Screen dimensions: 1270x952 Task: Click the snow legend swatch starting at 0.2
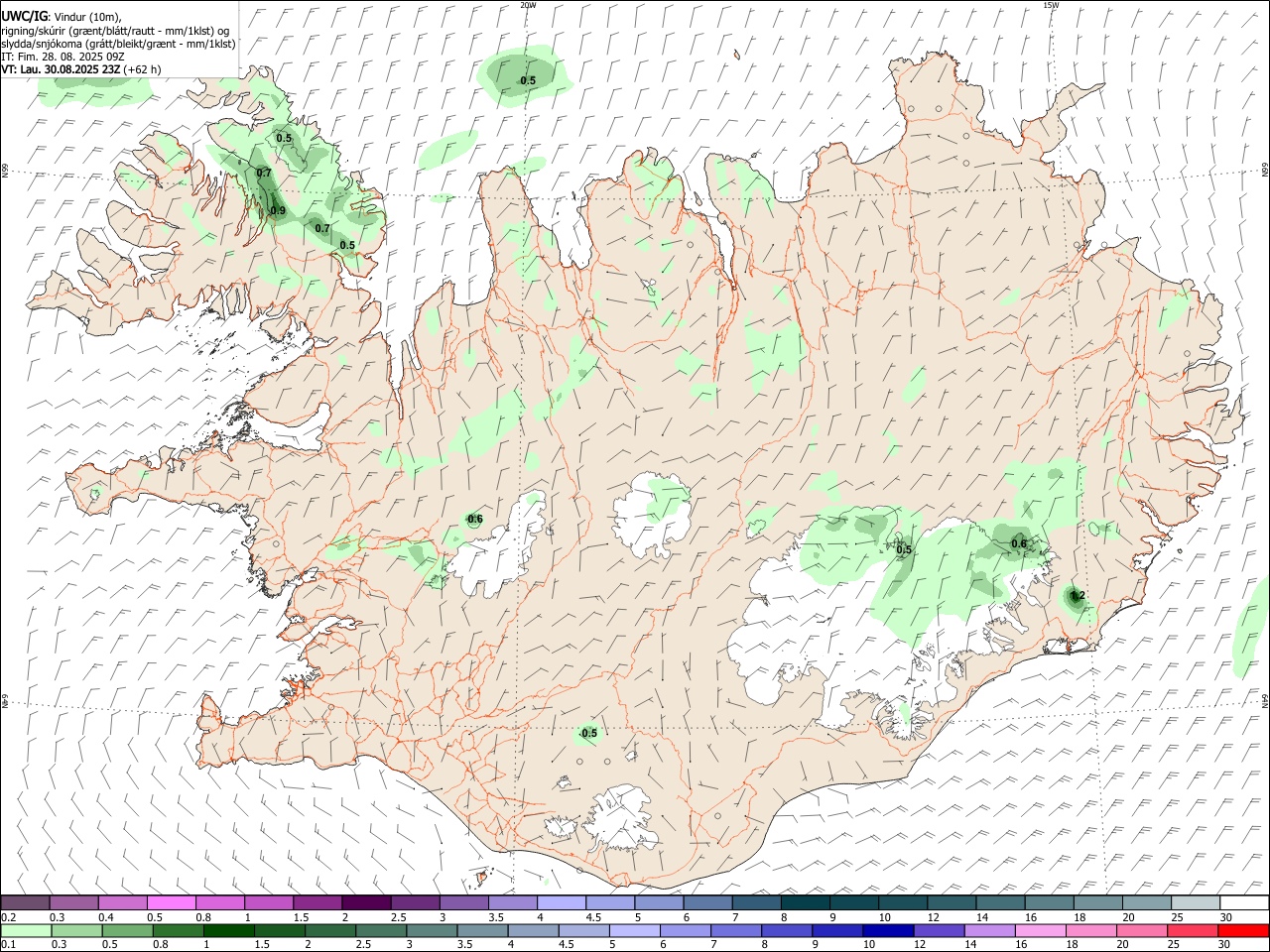24,902
